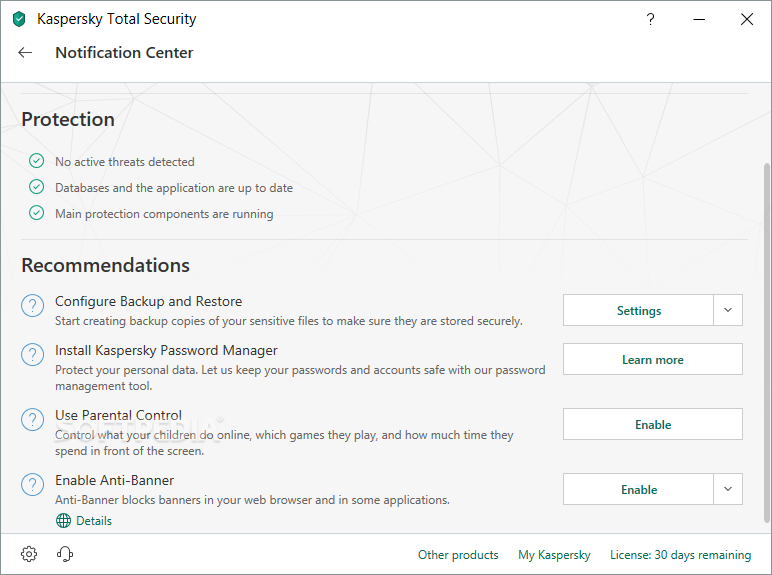Click the green check beside No active threats

pyautogui.click(x=36, y=161)
